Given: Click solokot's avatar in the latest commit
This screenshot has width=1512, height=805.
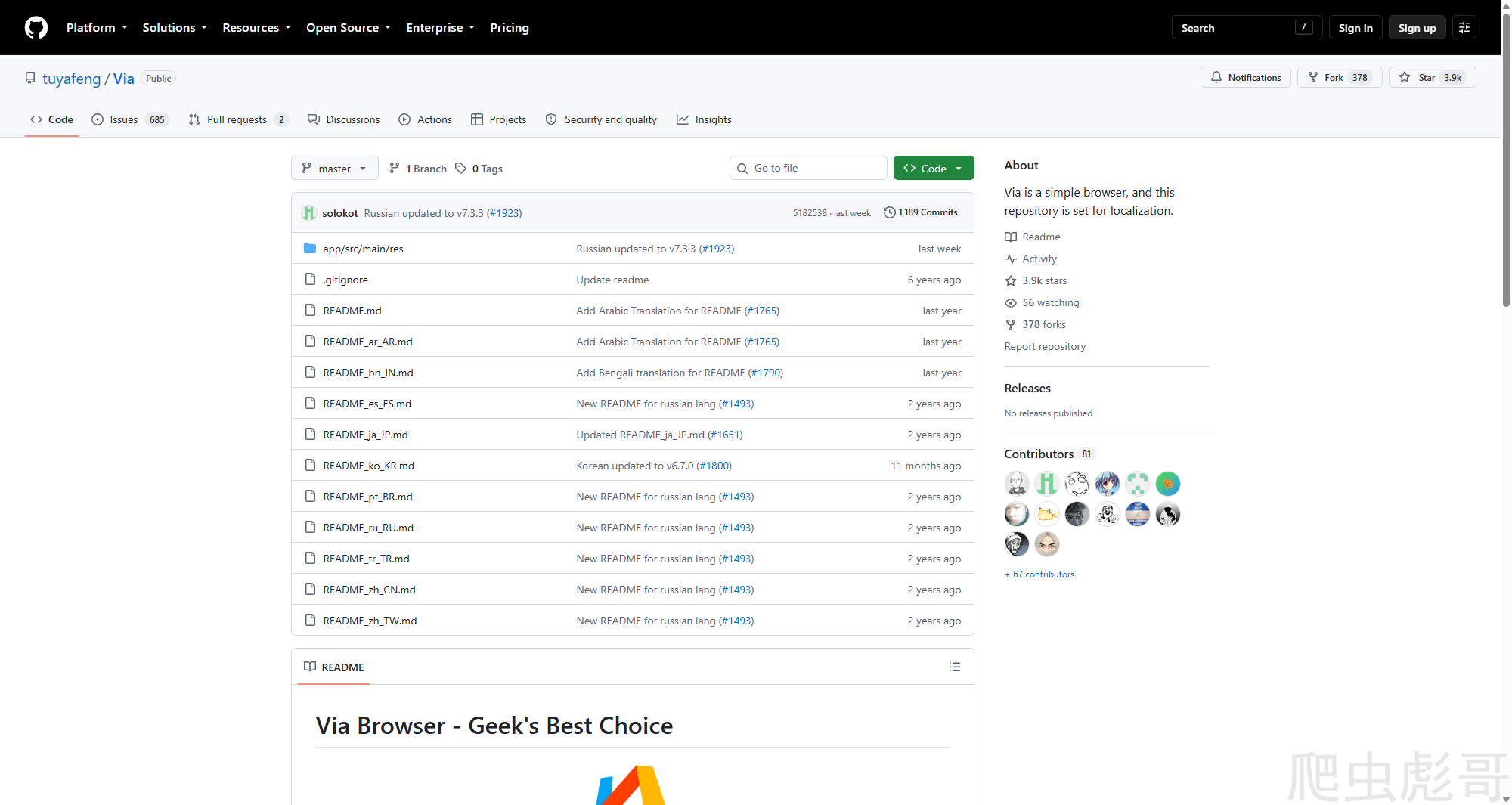Looking at the screenshot, I should [308, 213].
